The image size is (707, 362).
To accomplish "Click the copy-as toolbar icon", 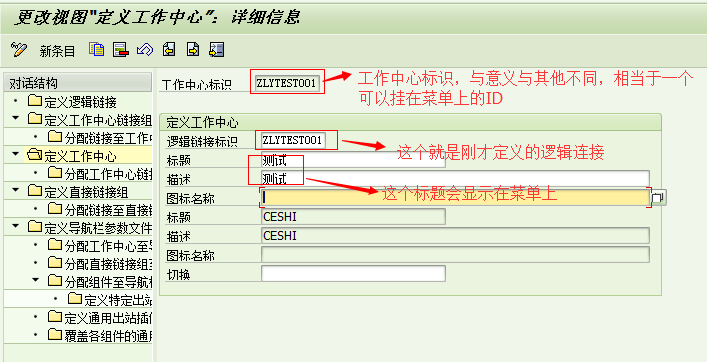I will (x=96, y=49).
